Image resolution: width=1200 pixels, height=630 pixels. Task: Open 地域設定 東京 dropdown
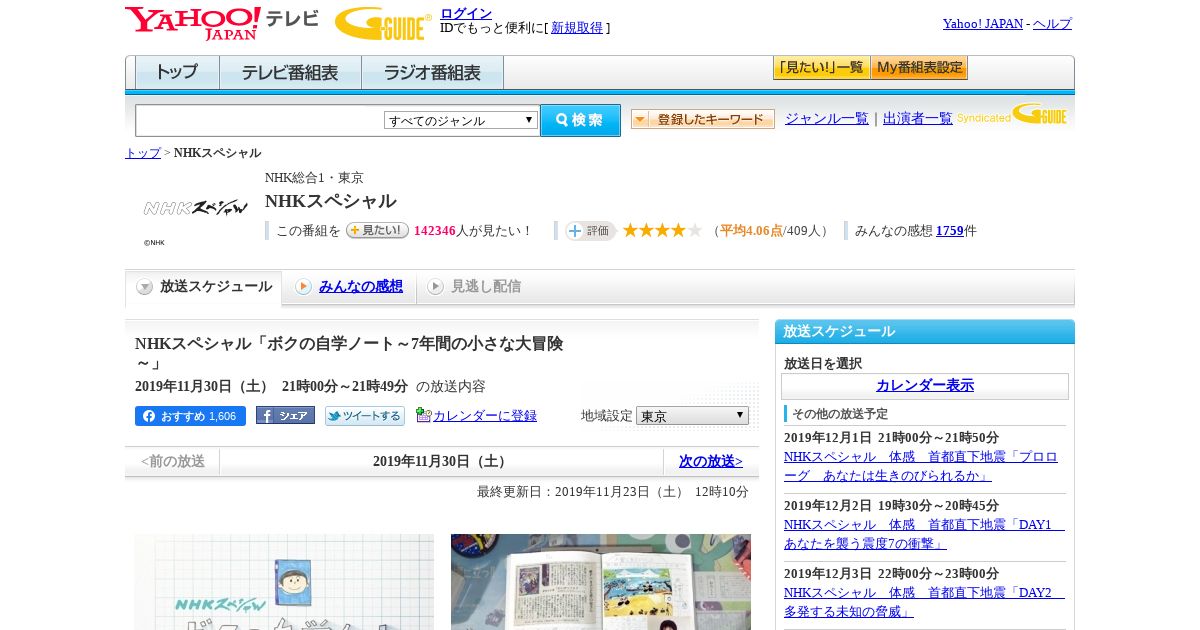click(692, 415)
